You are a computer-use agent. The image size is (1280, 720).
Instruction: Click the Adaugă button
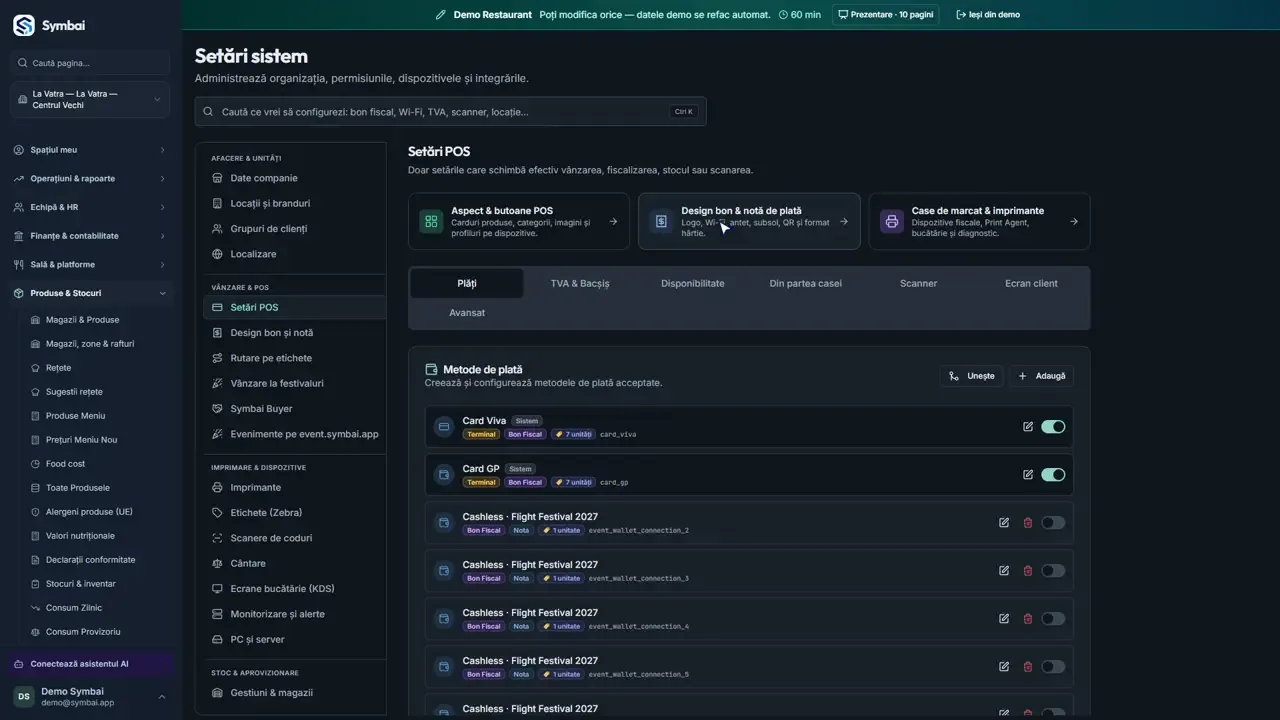(x=1041, y=376)
